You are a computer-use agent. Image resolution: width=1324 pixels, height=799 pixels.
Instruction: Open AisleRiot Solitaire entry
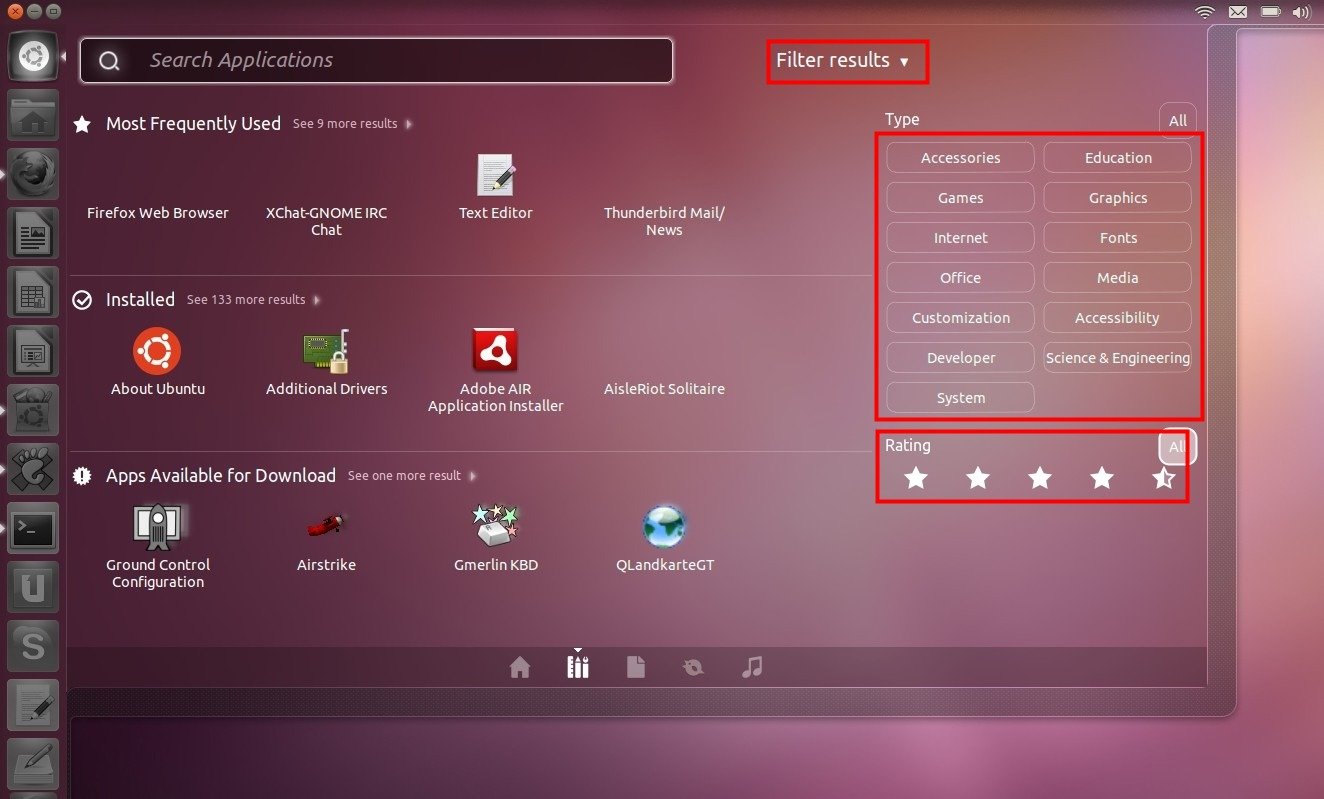pyautogui.click(x=664, y=389)
